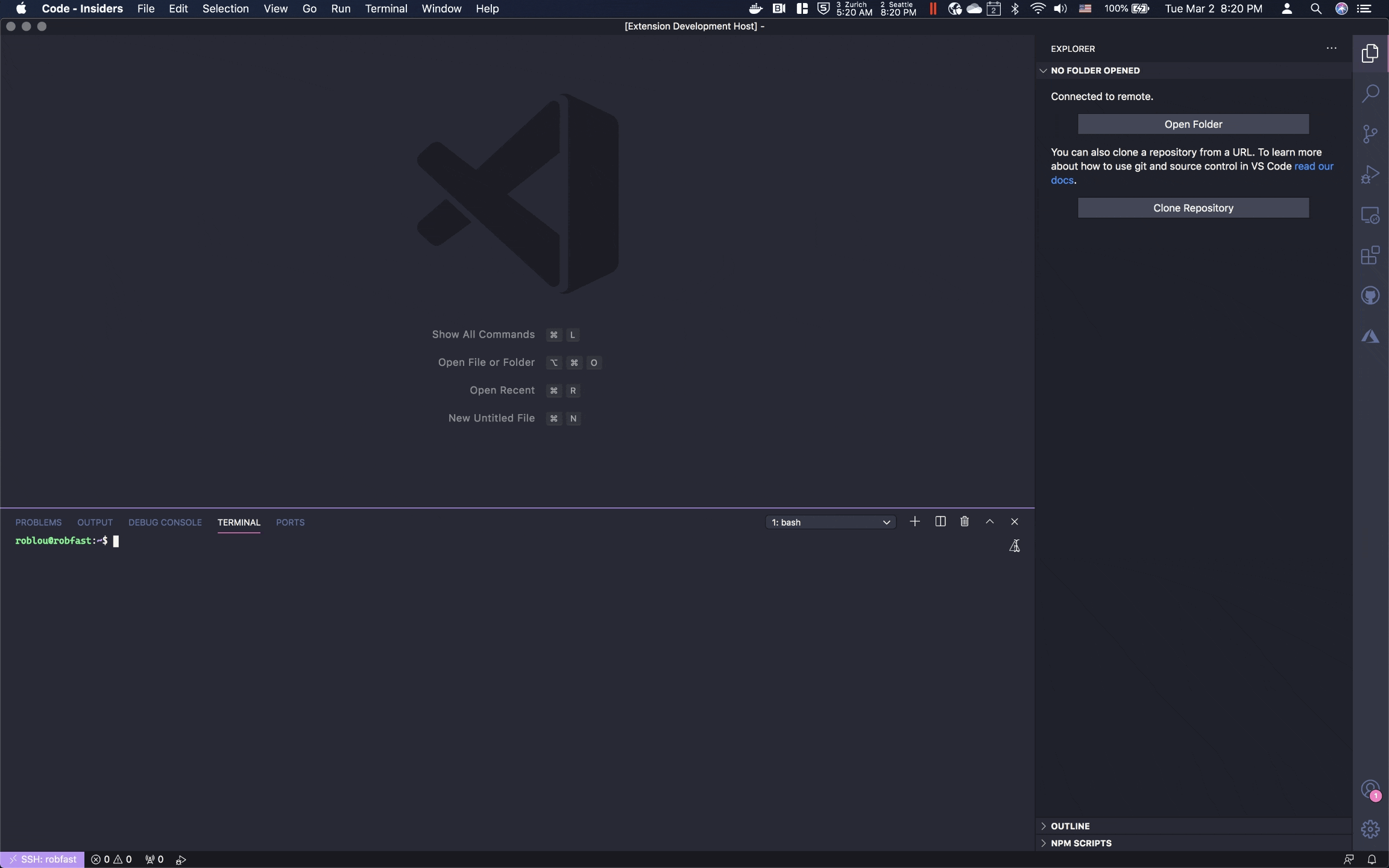Open the notifications bell
This screenshot has height=868, width=1389.
pos(1373,859)
